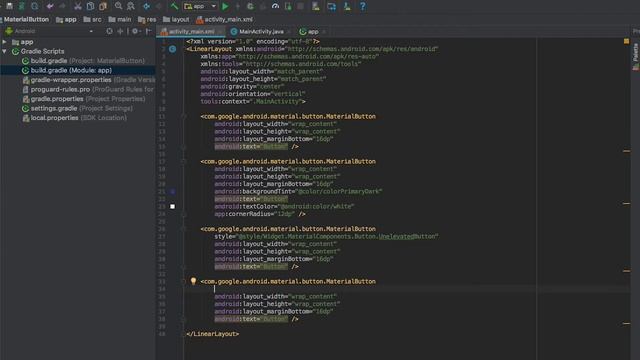Click the Make Project hammer icon
Screen dimensions: 640x360
(x=174, y=6)
